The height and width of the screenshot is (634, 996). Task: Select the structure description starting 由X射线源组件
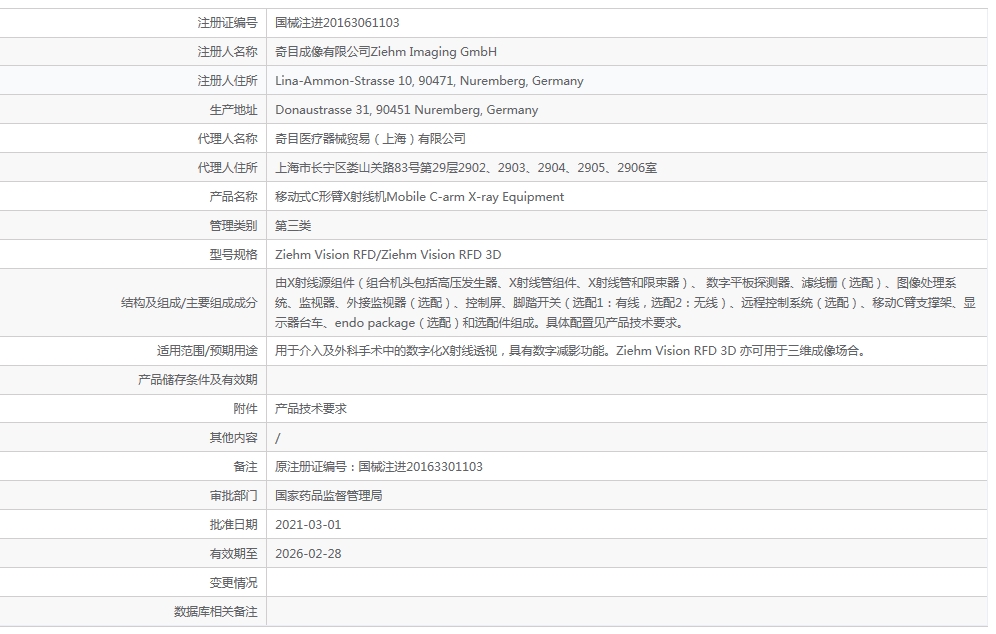(625, 302)
